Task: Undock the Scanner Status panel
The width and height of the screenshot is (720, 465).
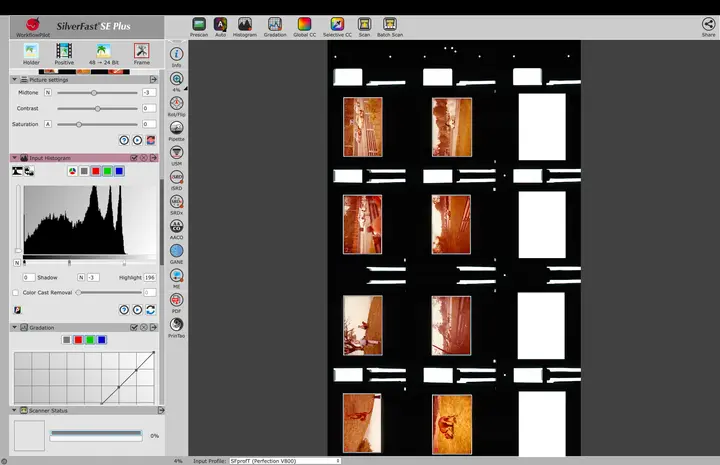Action: point(161,410)
